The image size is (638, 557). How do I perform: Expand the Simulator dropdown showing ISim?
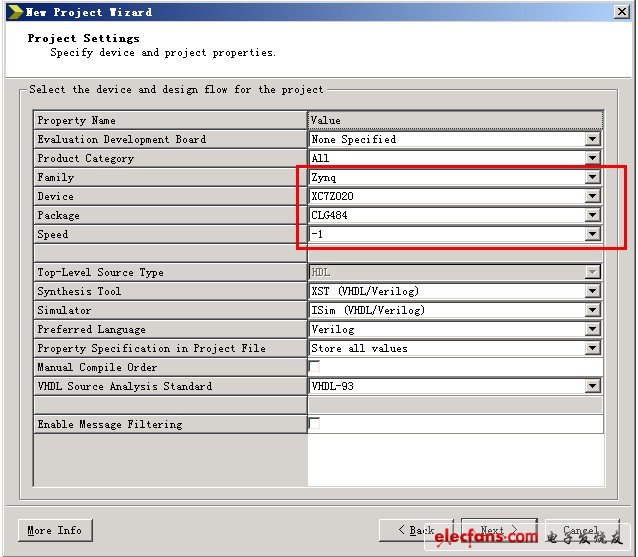point(592,311)
